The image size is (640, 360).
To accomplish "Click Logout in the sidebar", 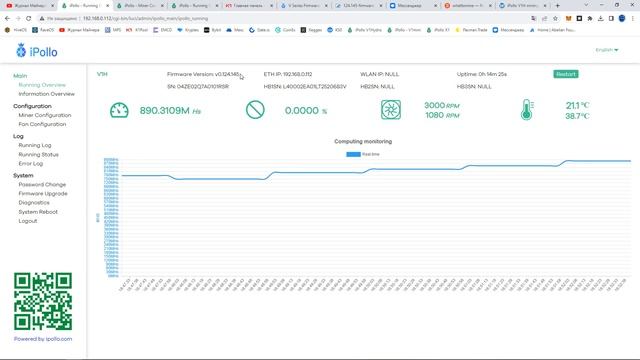I will coord(28,221).
